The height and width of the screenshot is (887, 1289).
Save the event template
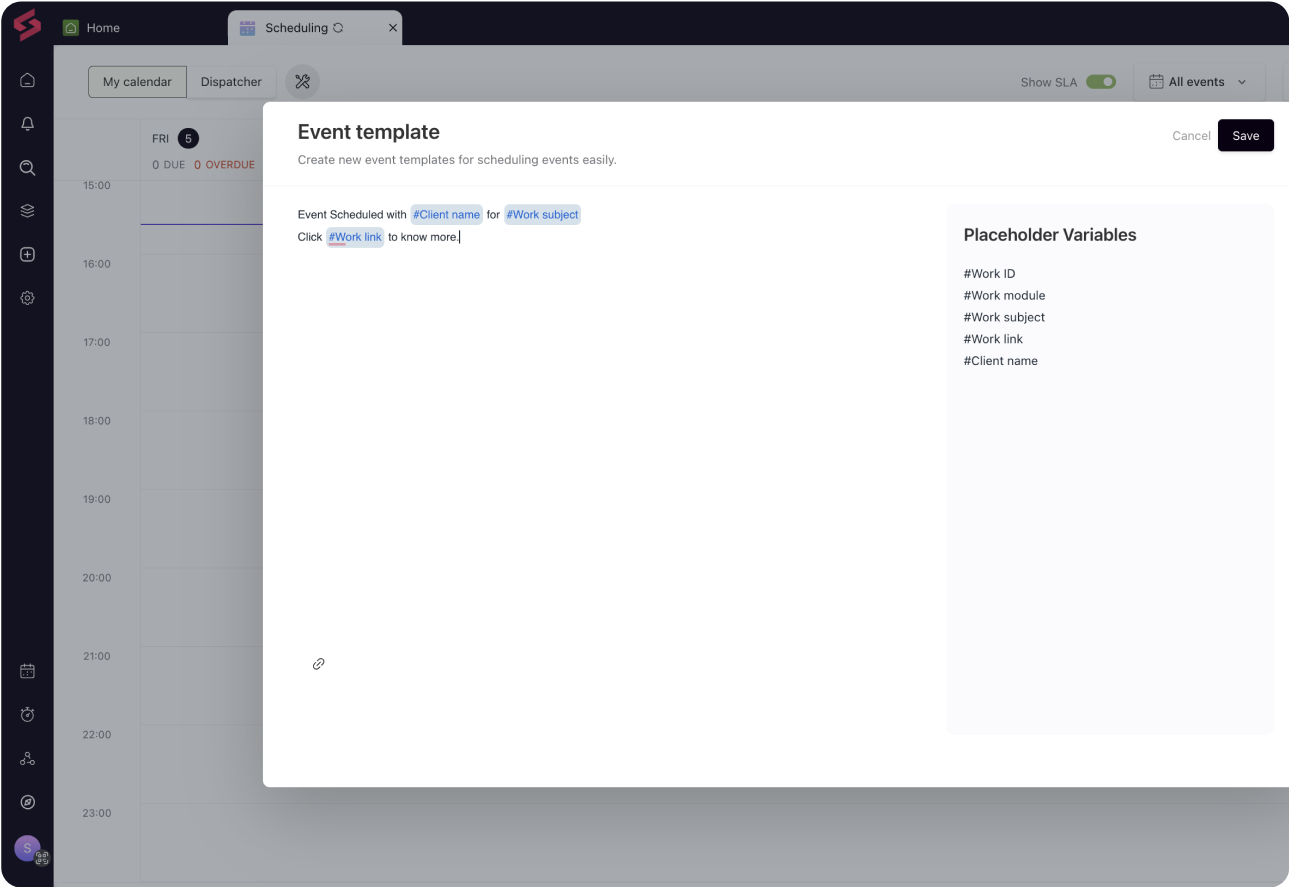(1245, 135)
